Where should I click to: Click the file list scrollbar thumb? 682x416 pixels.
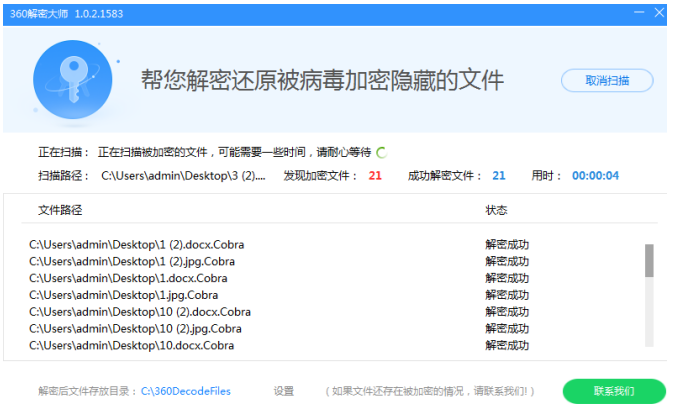(x=649, y=261)
